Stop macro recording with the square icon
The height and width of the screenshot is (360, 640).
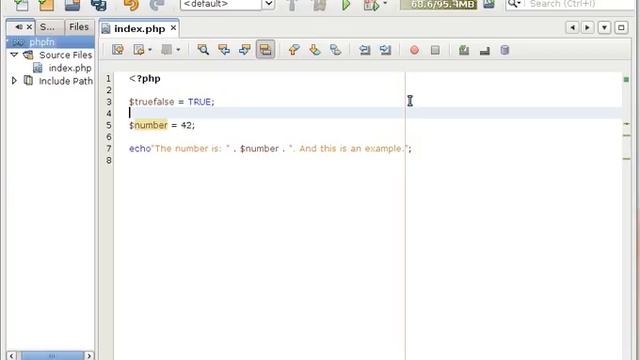435,50
